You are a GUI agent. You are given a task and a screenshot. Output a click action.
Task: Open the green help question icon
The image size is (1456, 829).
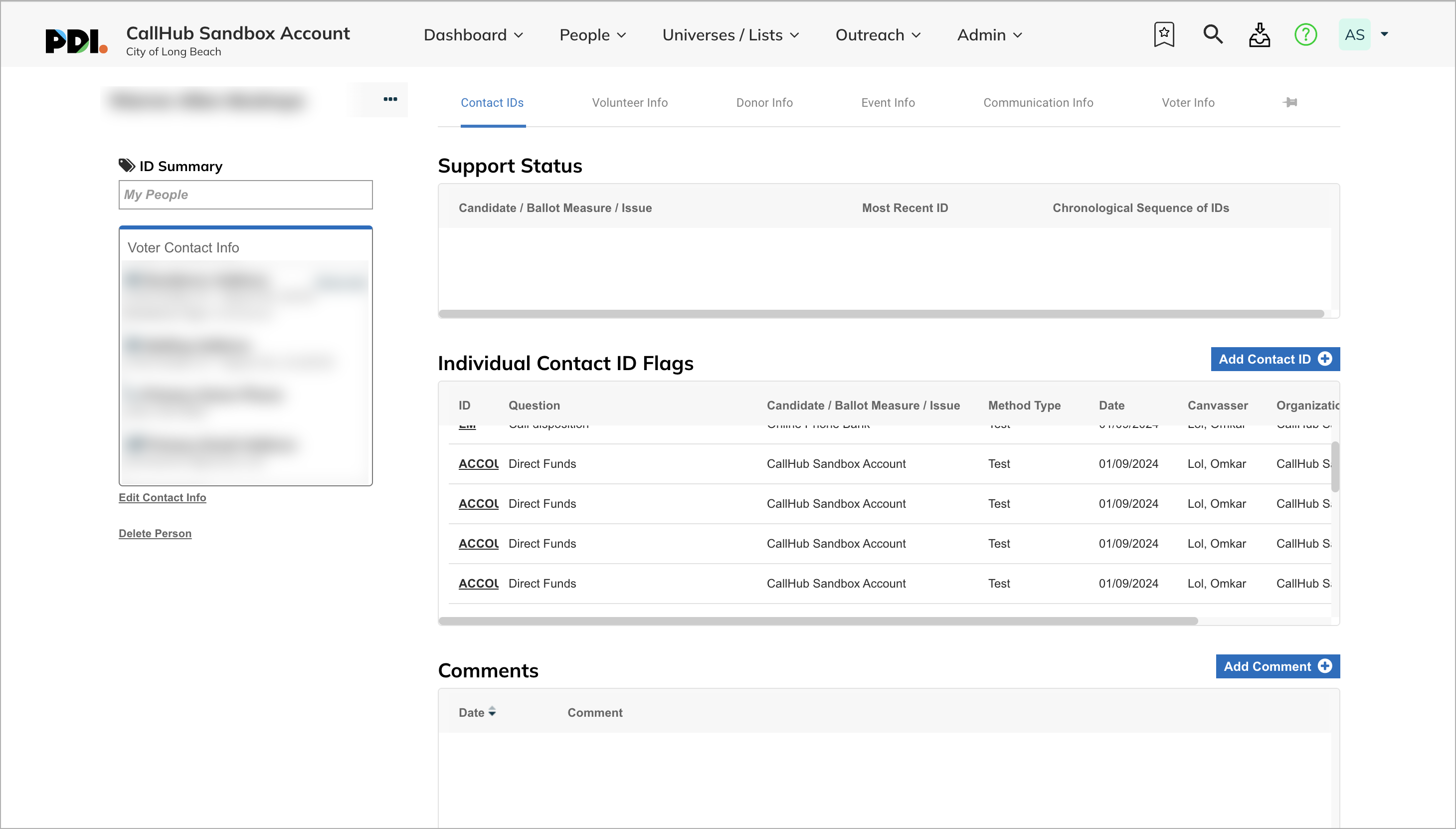(1306, 35)
